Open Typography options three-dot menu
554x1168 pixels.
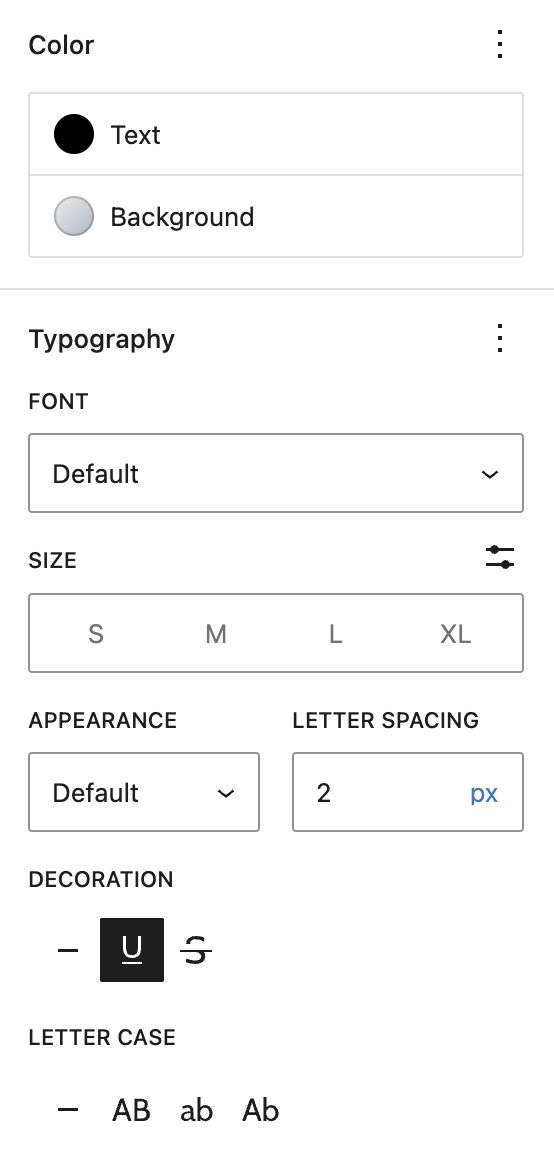(500, 339)
